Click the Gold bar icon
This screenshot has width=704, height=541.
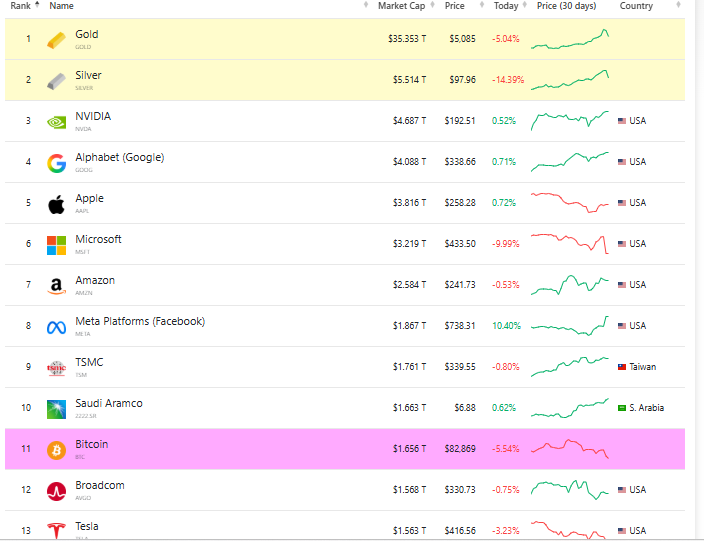coord(57,40)
